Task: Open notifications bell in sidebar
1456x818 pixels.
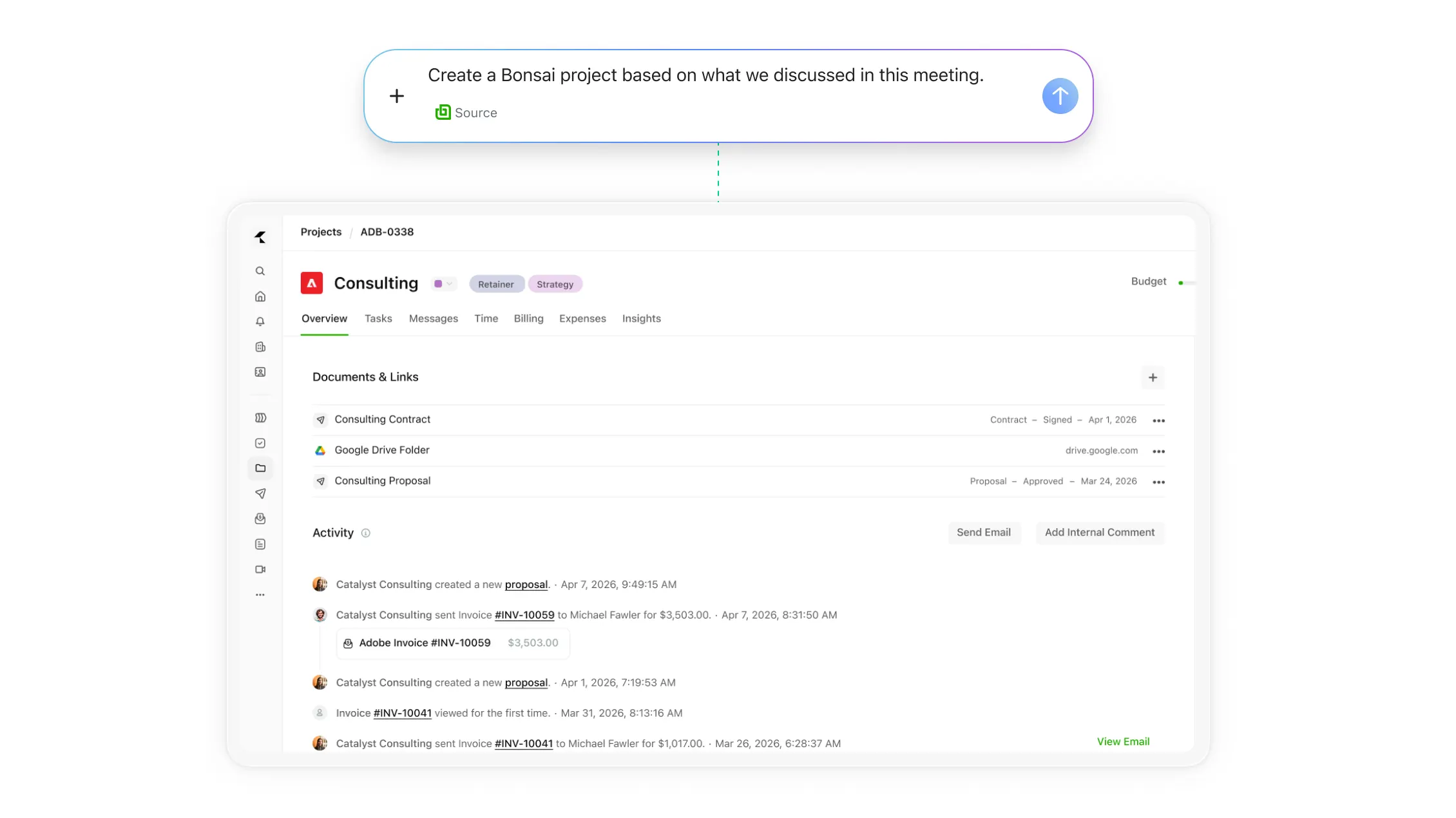Action: 260,321
